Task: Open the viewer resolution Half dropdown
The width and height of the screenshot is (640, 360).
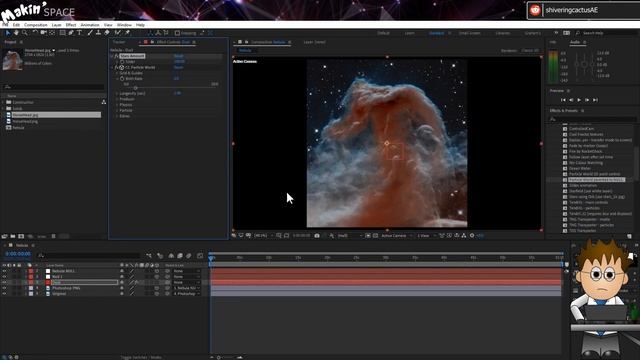Action: 349,236
